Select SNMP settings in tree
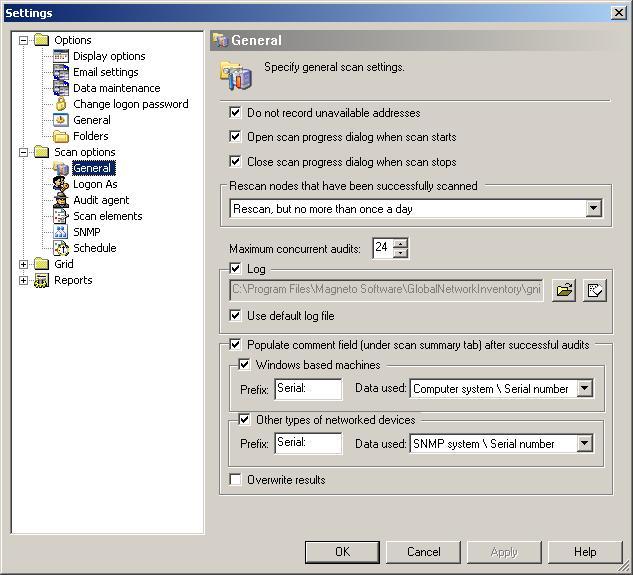Screen dimensions: 633x575 coord(87,232)
